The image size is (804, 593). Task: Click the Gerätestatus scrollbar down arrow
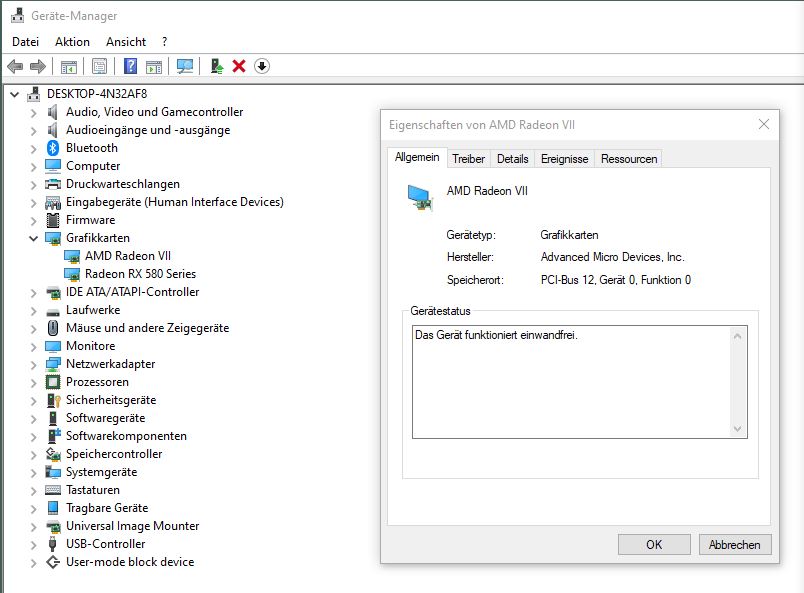[737, 429]
